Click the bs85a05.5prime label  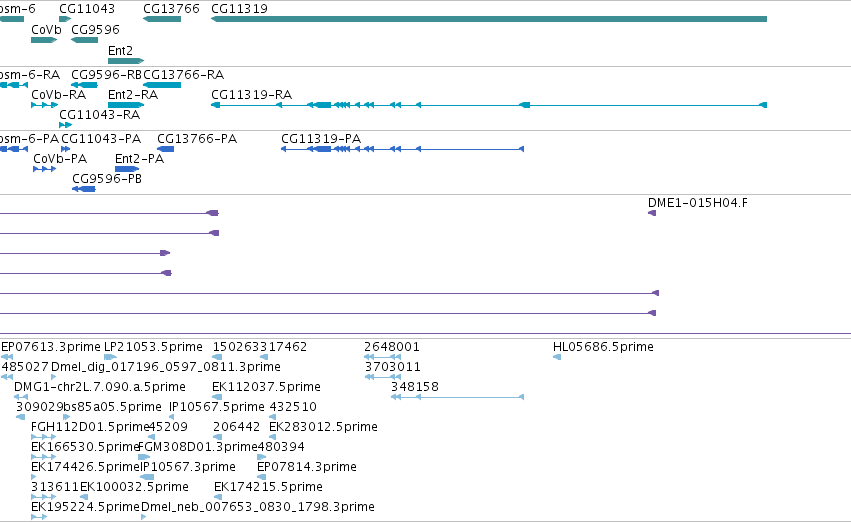click(x=112, y=407)
